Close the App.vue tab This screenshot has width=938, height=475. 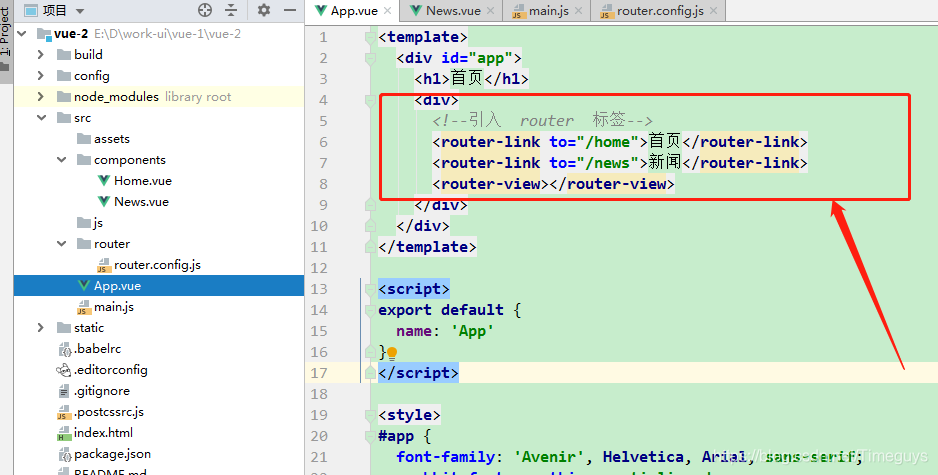tap(387, 11)
